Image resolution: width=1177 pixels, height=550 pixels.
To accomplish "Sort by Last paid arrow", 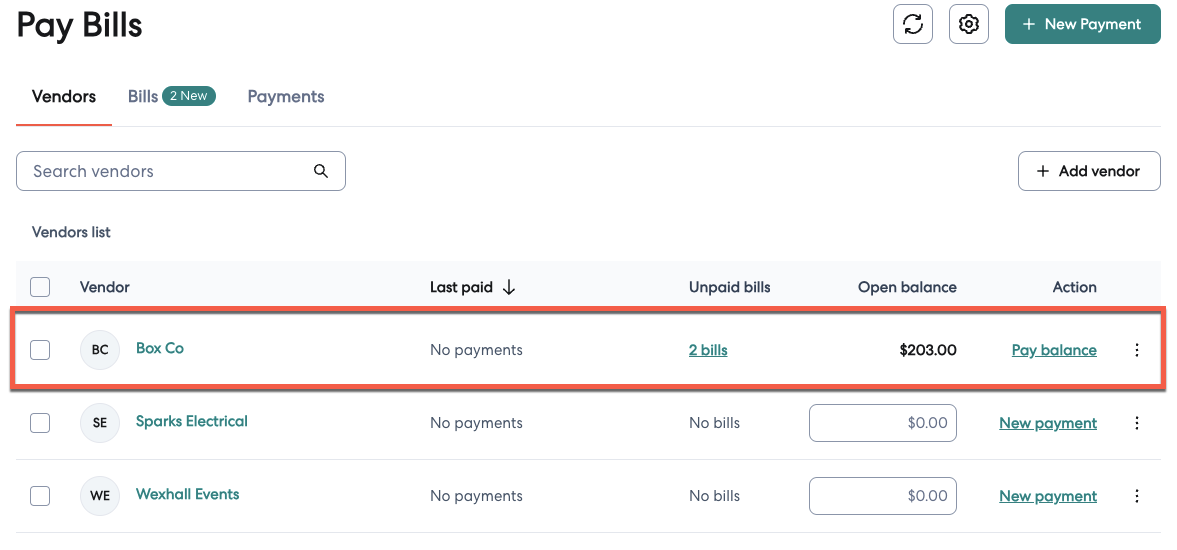I will [509, 287].
